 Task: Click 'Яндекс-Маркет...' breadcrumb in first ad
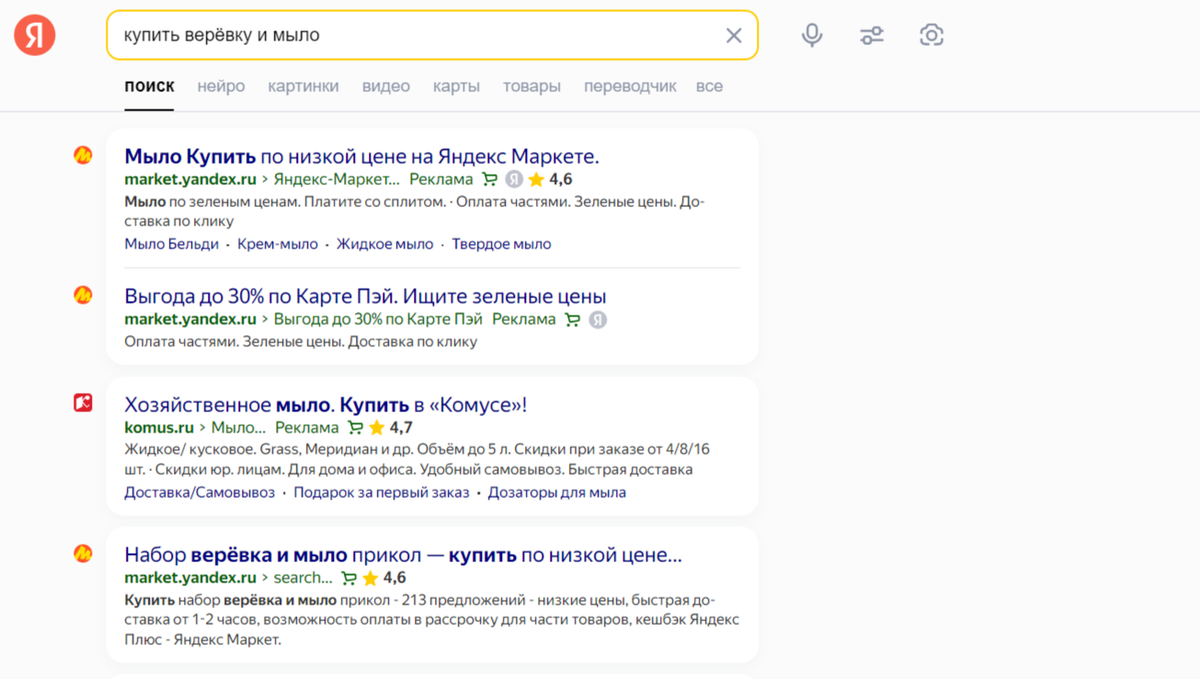336,180
